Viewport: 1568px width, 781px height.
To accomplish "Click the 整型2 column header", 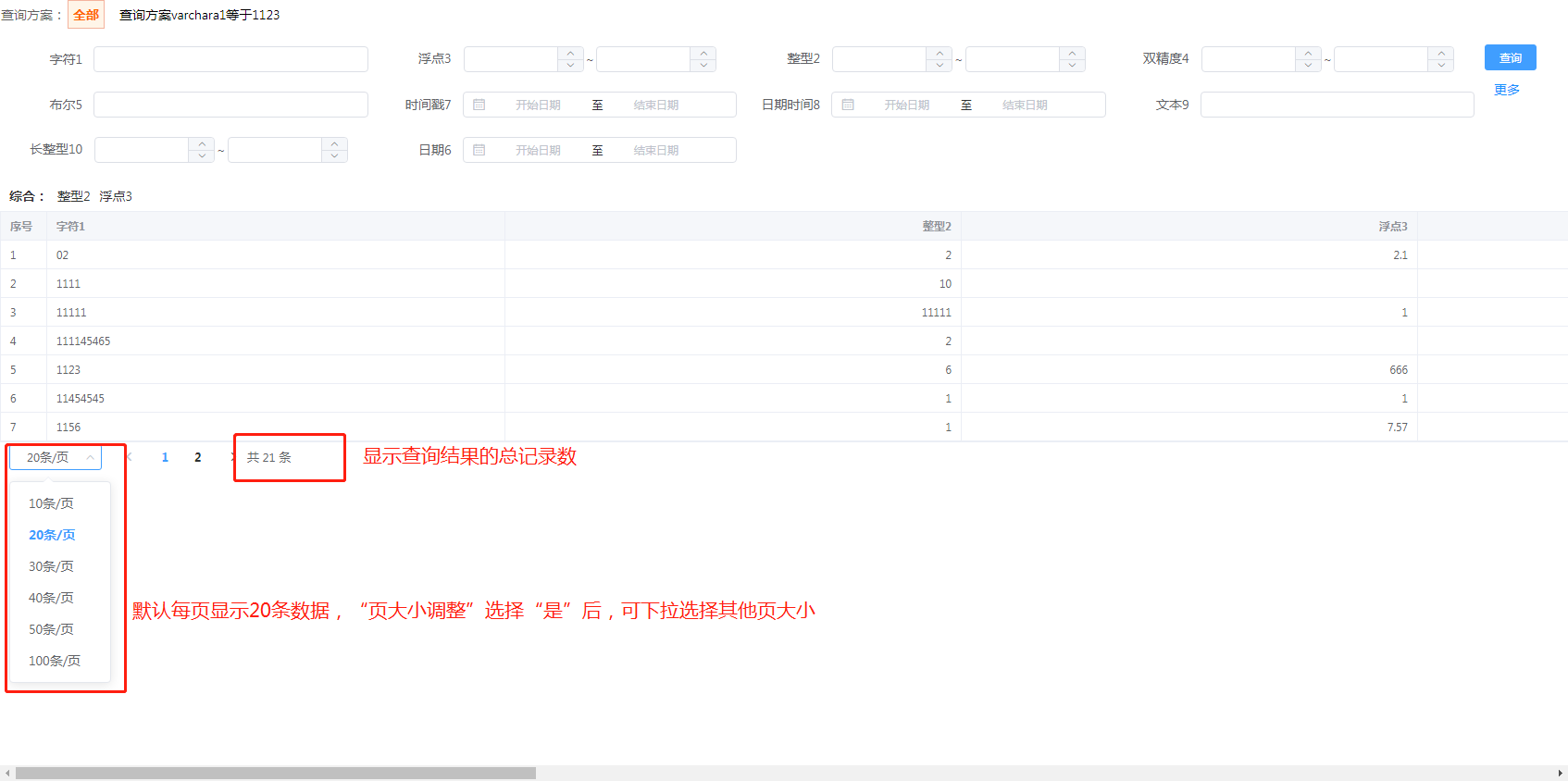I will [x=936, y=226].
